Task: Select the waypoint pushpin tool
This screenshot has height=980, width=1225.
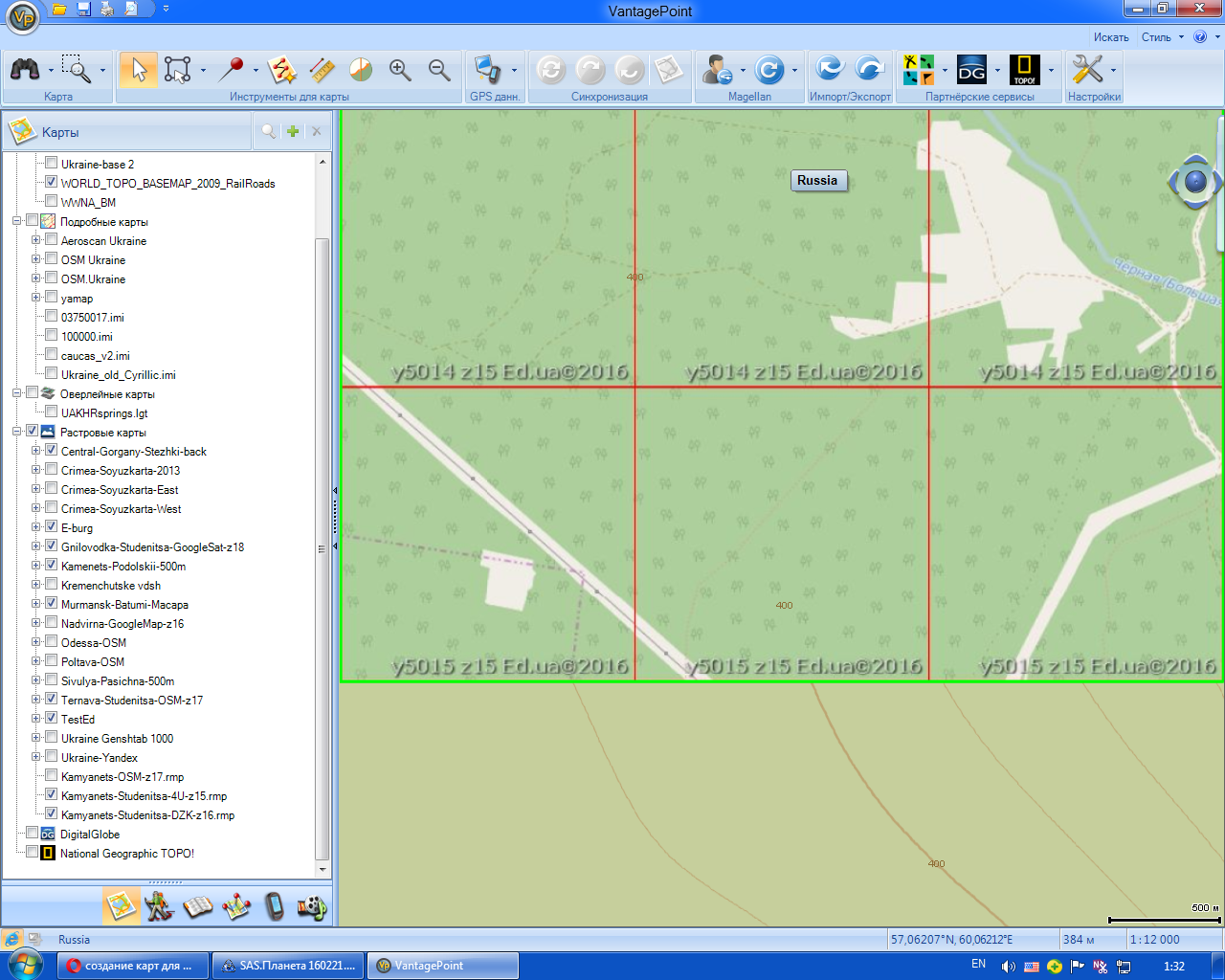Action: 231,70
